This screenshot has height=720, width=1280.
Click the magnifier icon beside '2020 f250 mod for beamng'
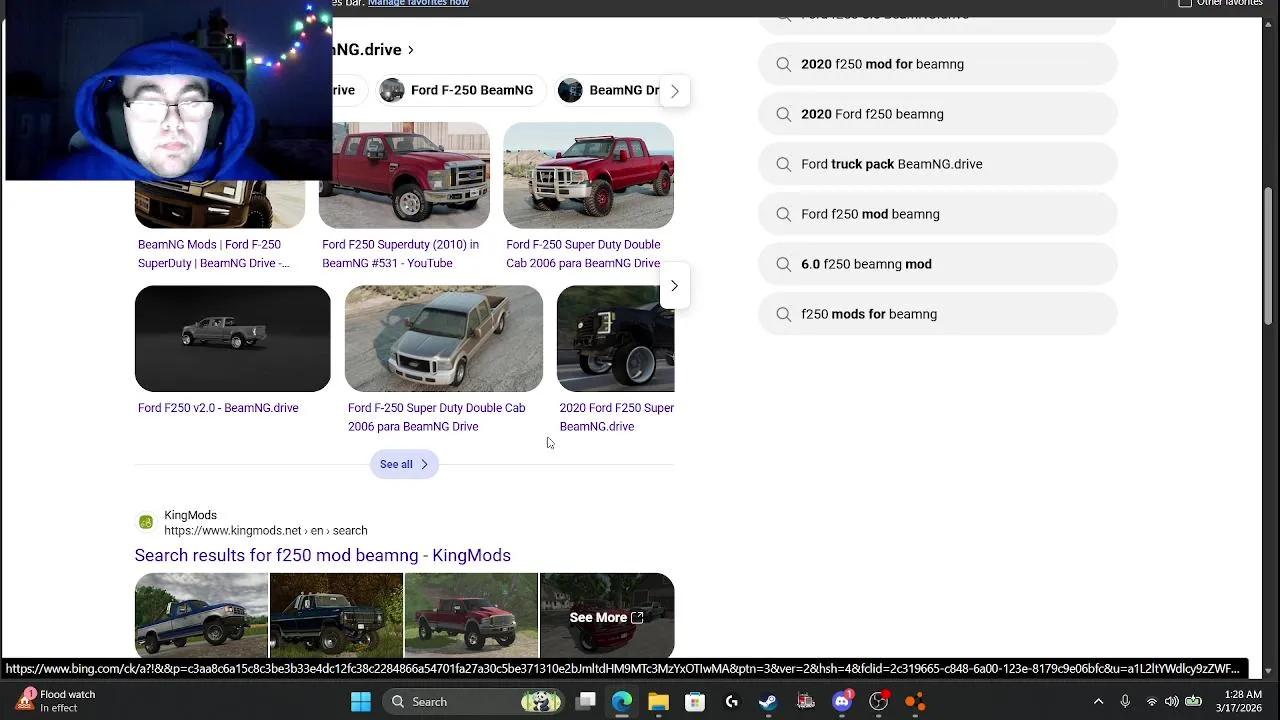783,64
